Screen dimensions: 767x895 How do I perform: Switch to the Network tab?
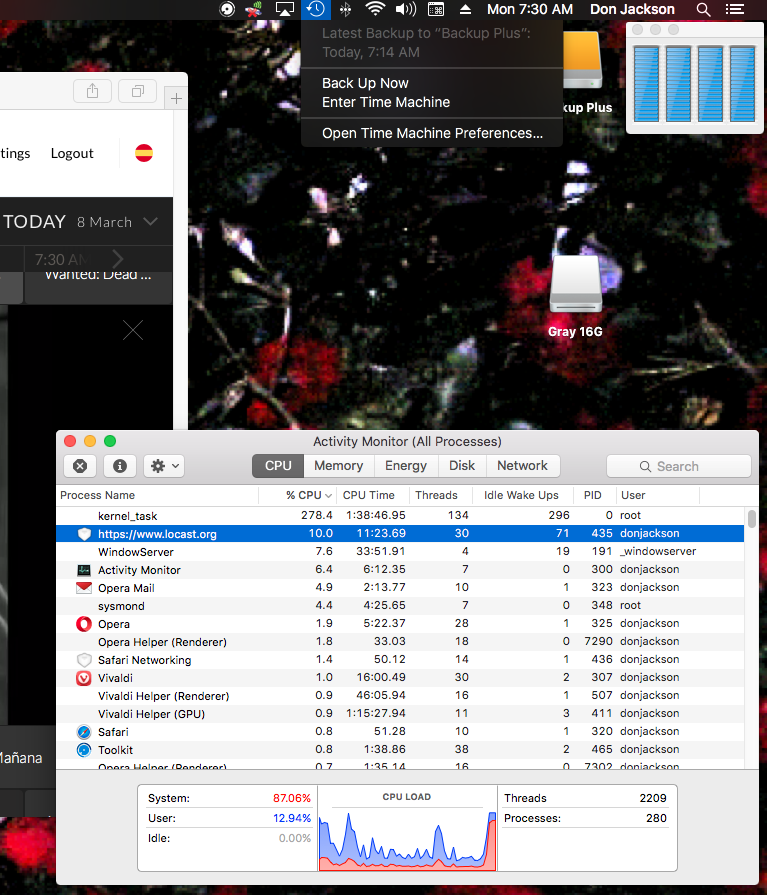[522, 466]
